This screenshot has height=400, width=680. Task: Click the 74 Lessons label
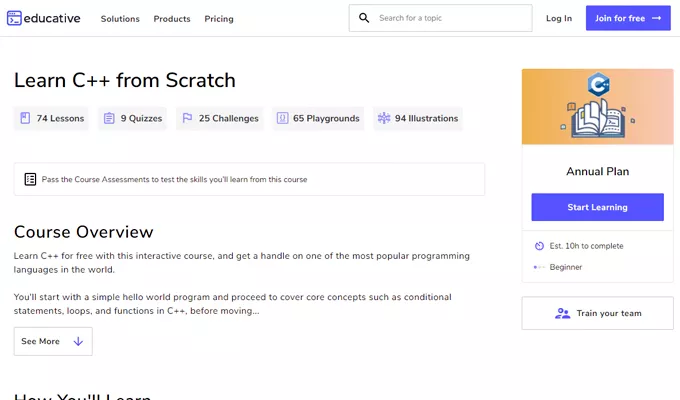click(x=60, y=118)
